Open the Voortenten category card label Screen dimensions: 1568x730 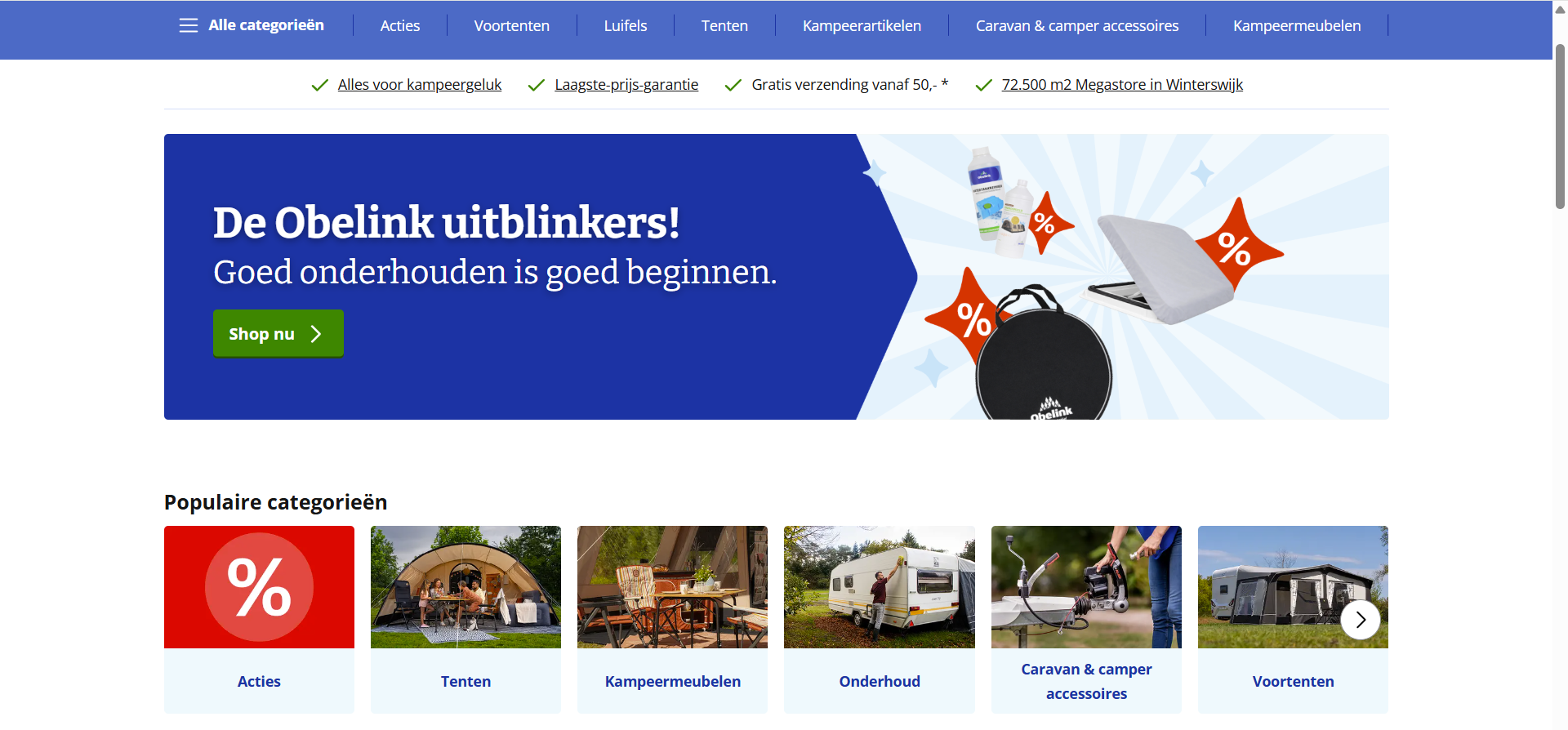click(x=1293, y=681)
